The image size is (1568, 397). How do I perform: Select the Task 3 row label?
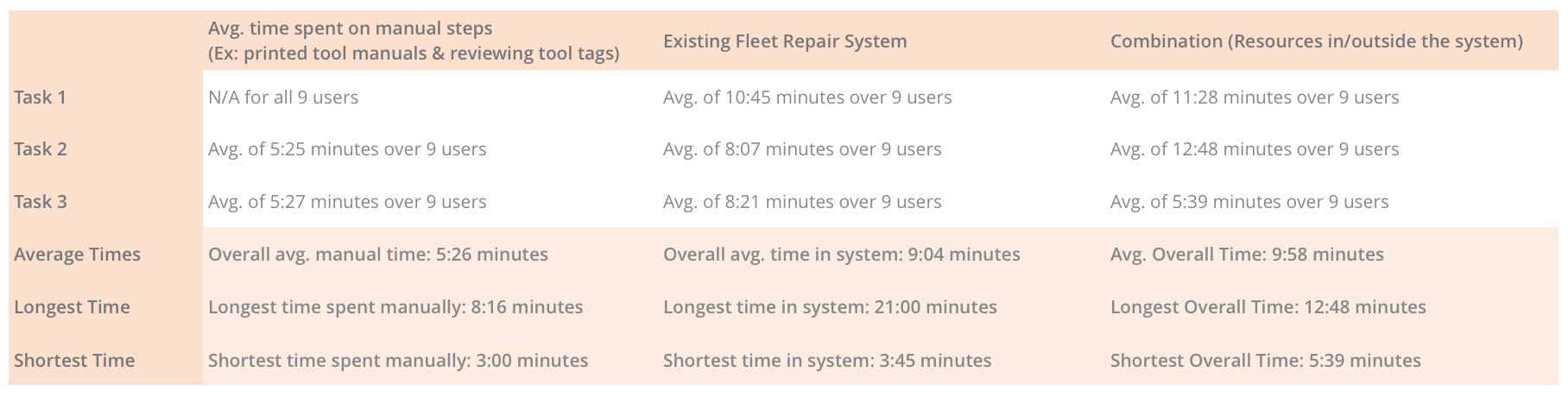[x=40, y=202]
